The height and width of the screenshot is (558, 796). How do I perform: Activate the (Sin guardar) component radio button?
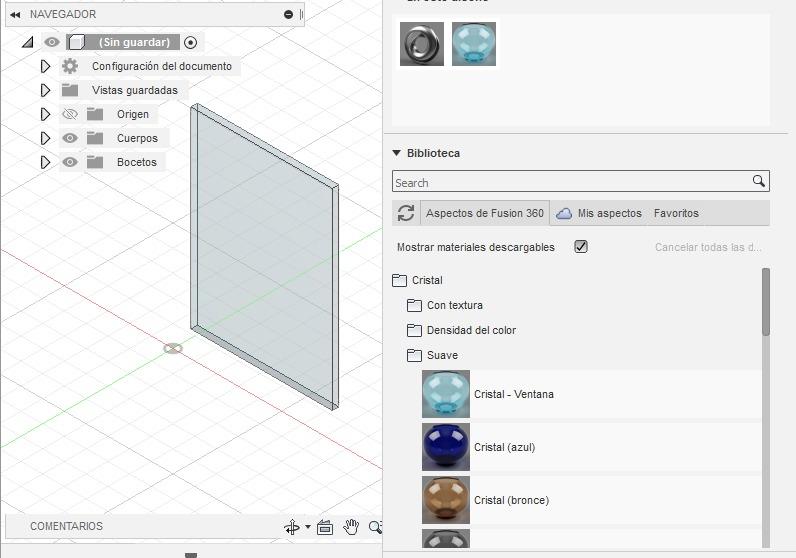tap(190, 43)
